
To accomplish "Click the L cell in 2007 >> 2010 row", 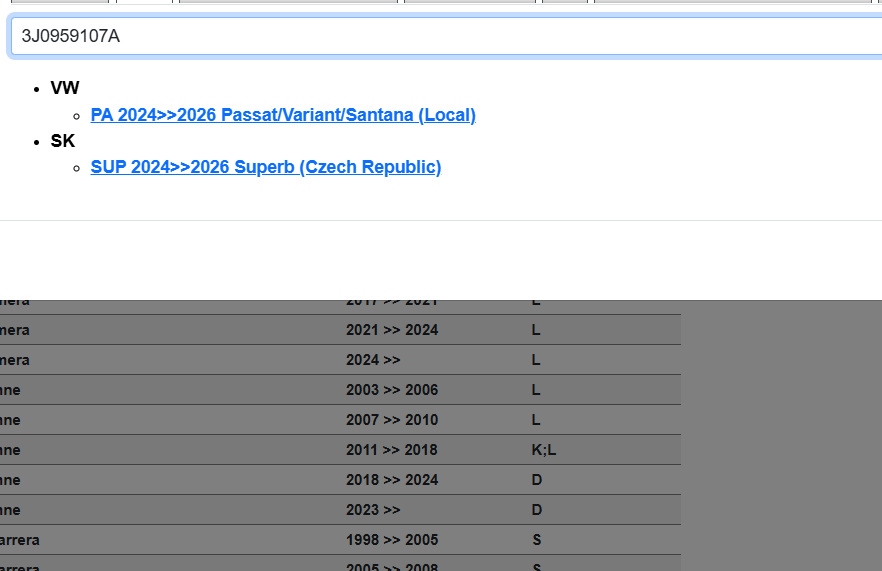I will [536, 420].
